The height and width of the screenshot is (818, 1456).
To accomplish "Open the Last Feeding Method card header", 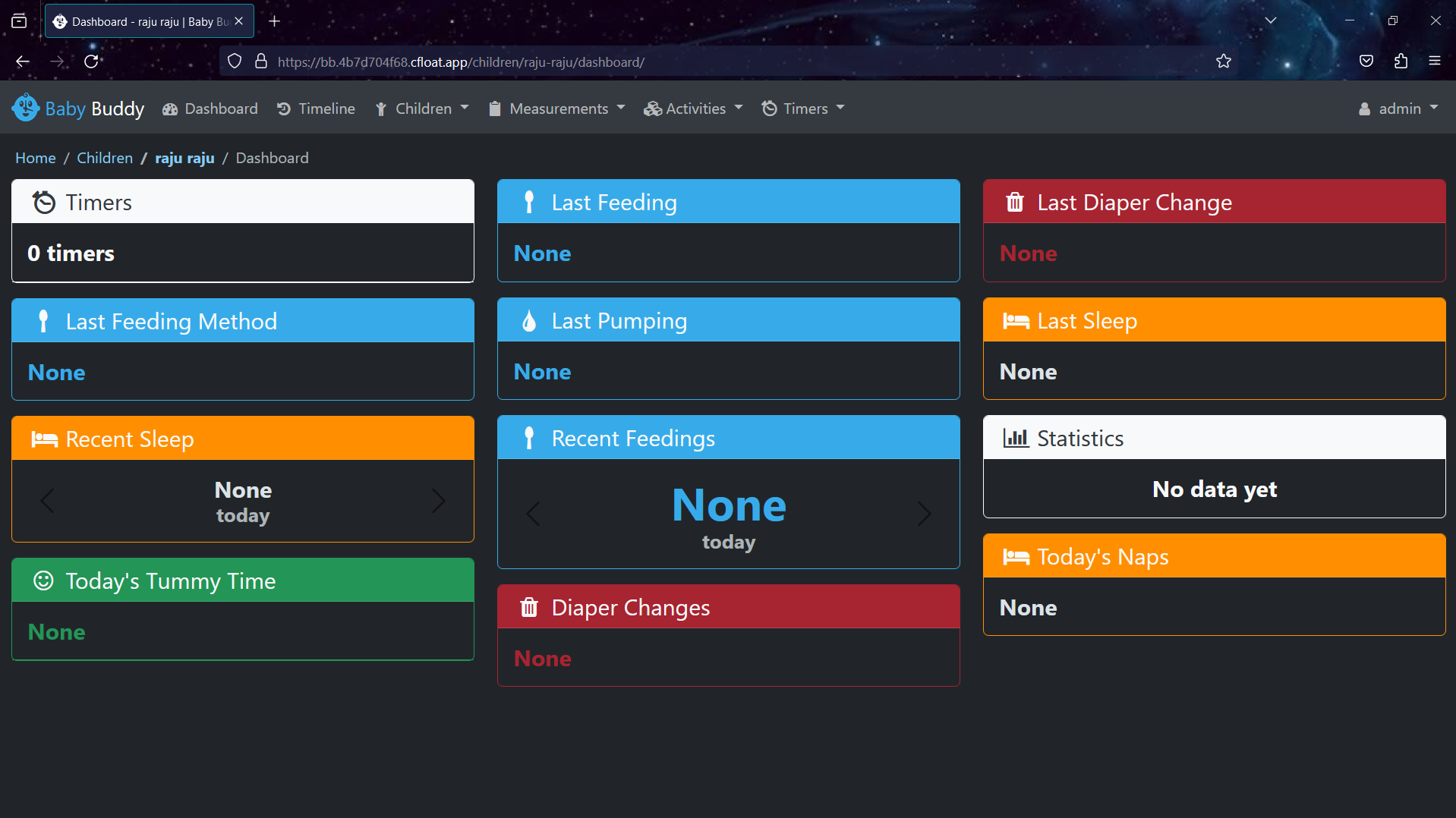I will tap(243, 321).
